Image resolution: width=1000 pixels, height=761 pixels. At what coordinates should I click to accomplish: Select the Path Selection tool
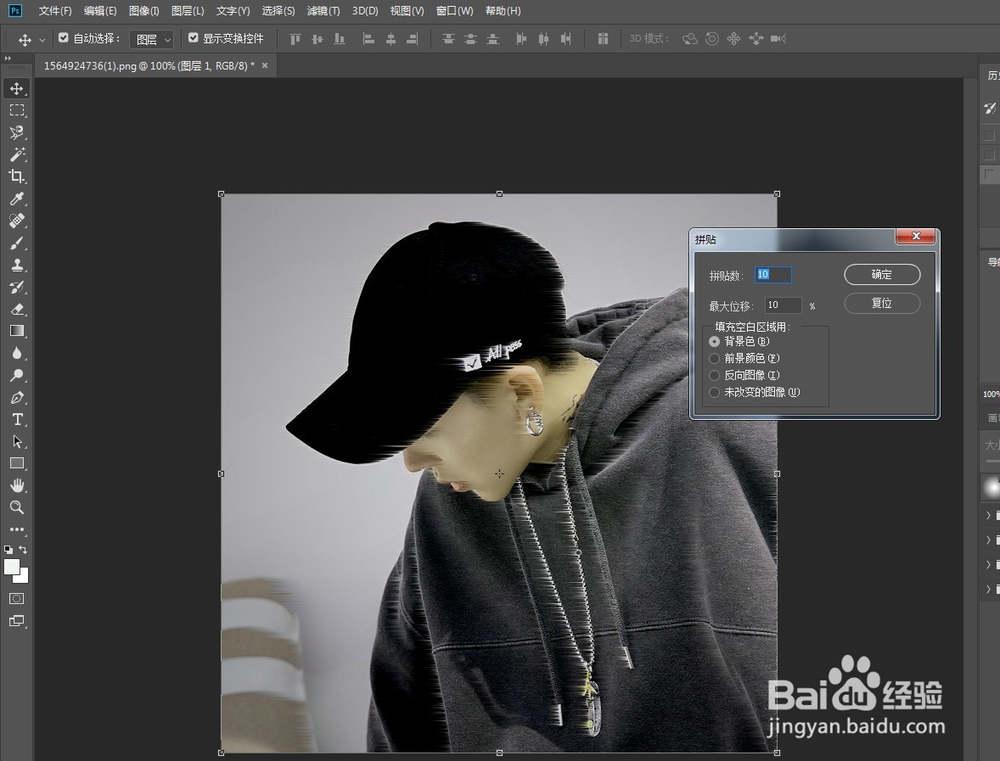click(17, 441)
